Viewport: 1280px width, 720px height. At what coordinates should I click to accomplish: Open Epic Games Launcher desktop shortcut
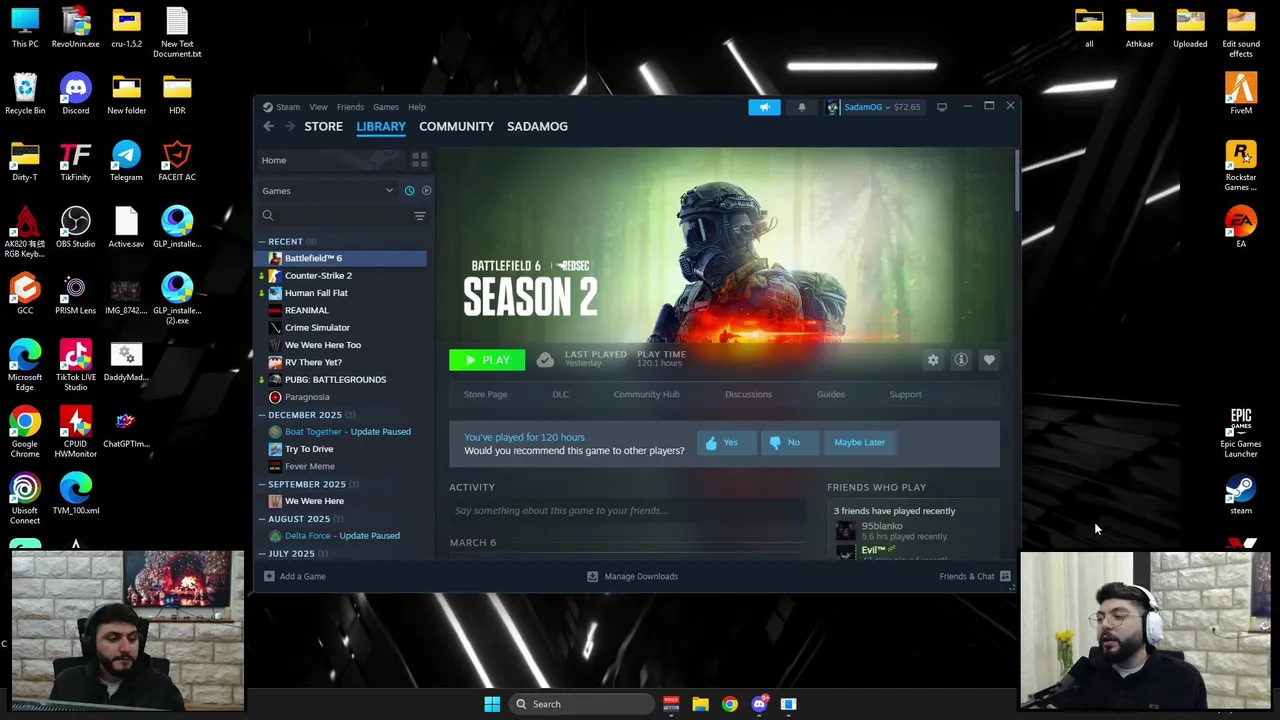tap(1241, 433)
